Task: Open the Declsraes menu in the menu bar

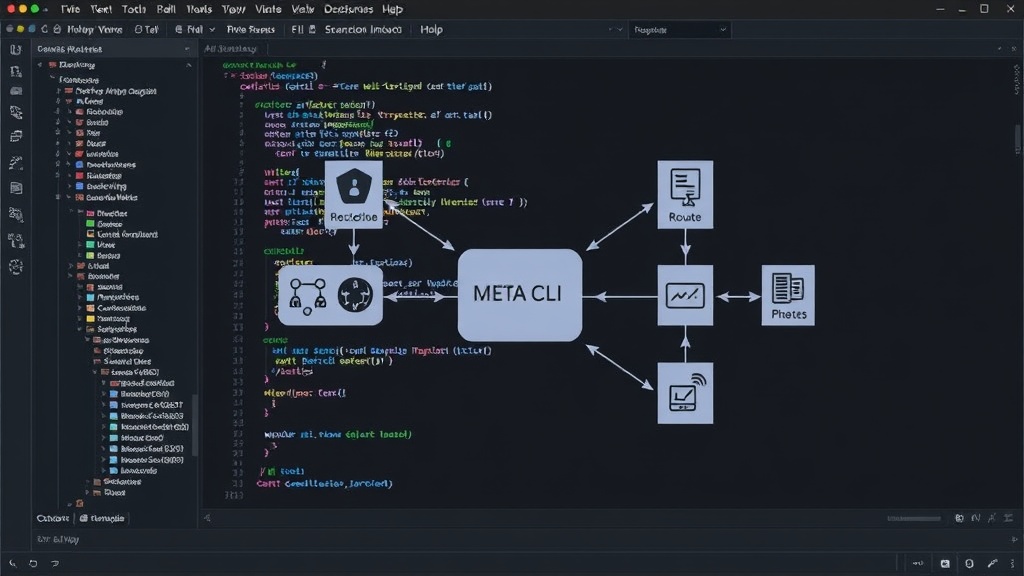Action: tap(348, 9)
